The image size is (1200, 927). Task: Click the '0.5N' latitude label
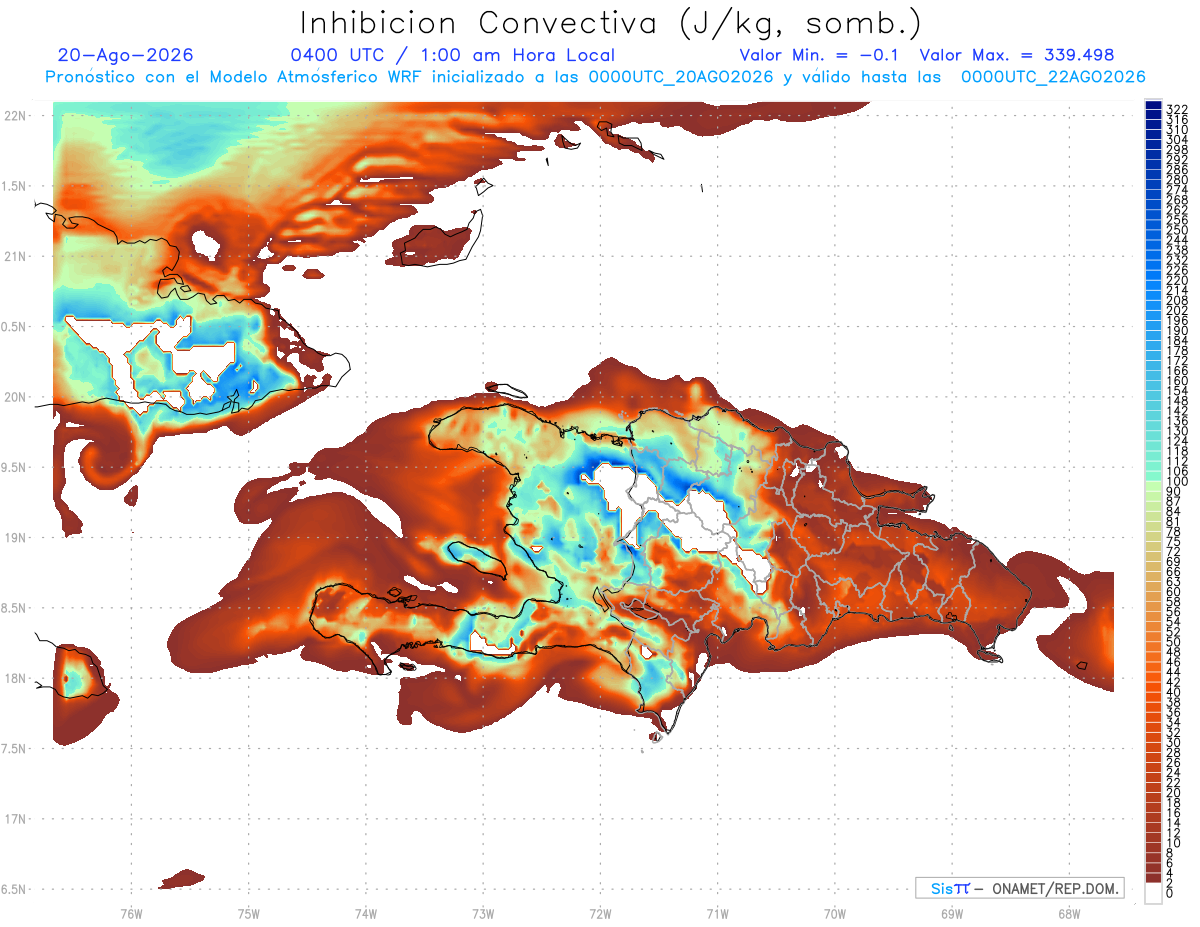pyautogui.click(x=15, y=327)
